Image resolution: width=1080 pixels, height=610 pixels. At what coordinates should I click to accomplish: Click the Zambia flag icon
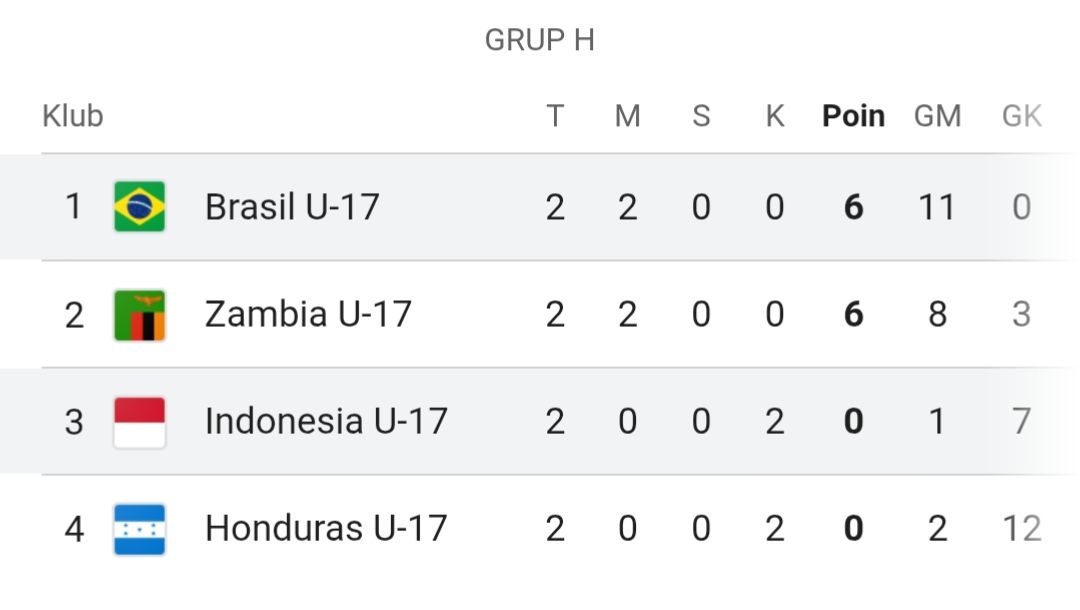coord(139,315)
